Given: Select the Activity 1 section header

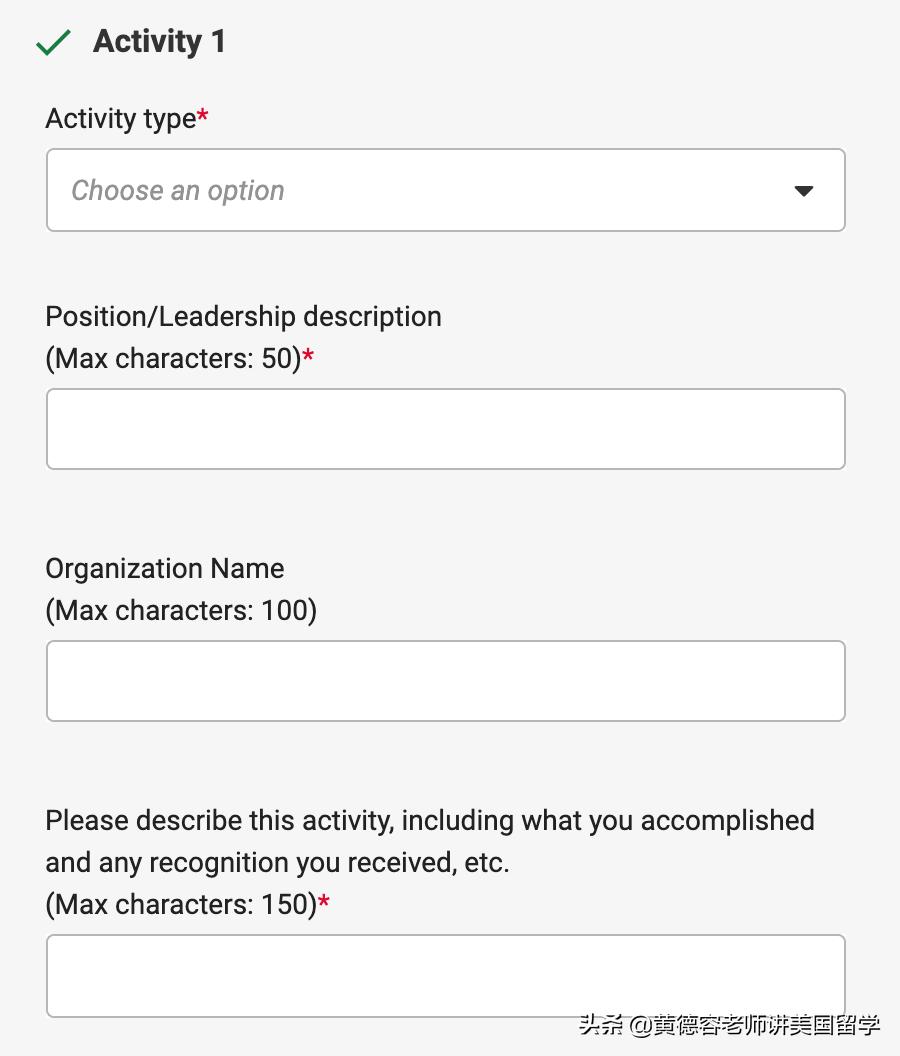Looking at the screenshot, I should (x=159, y=42).
